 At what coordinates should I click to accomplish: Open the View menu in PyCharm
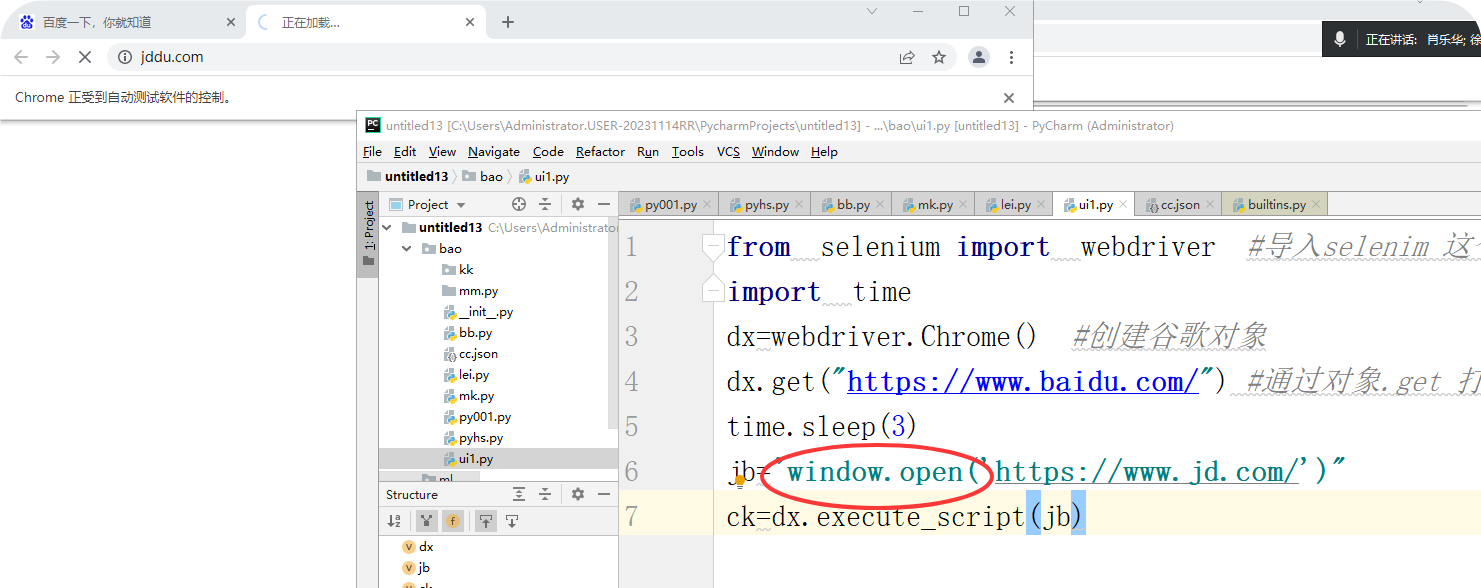[x=442, y=152]
